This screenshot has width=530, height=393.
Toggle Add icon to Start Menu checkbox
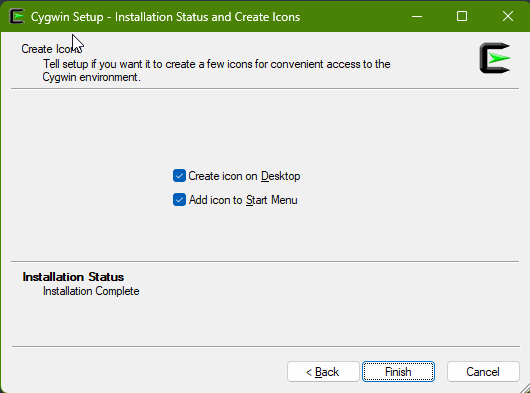point(179,200)
